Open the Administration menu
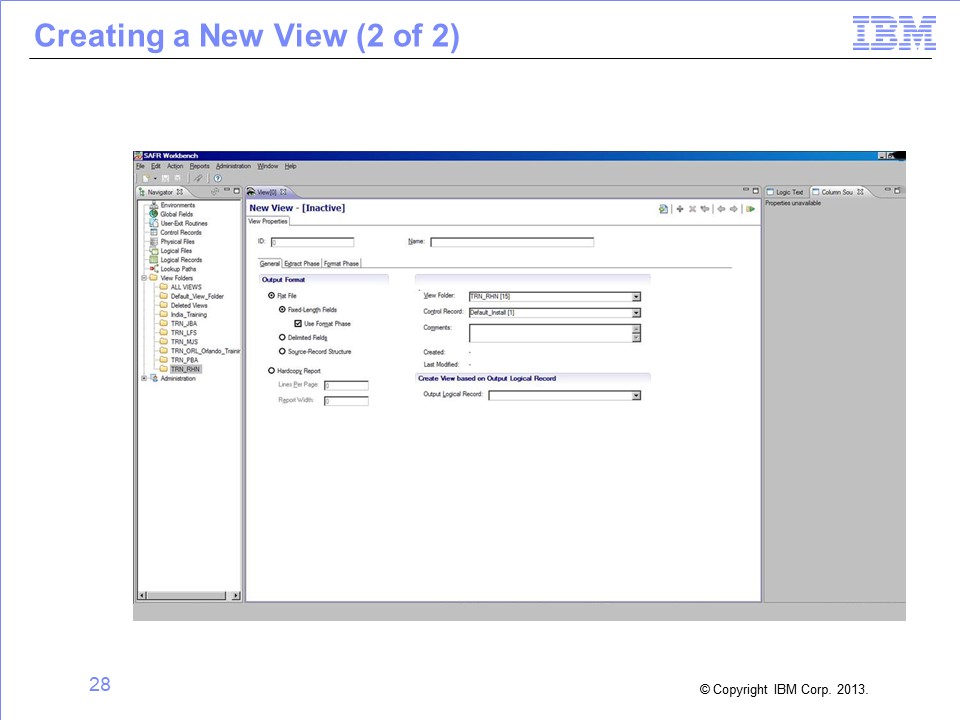This screenshot has height=720, width=960. pos(233,166)
